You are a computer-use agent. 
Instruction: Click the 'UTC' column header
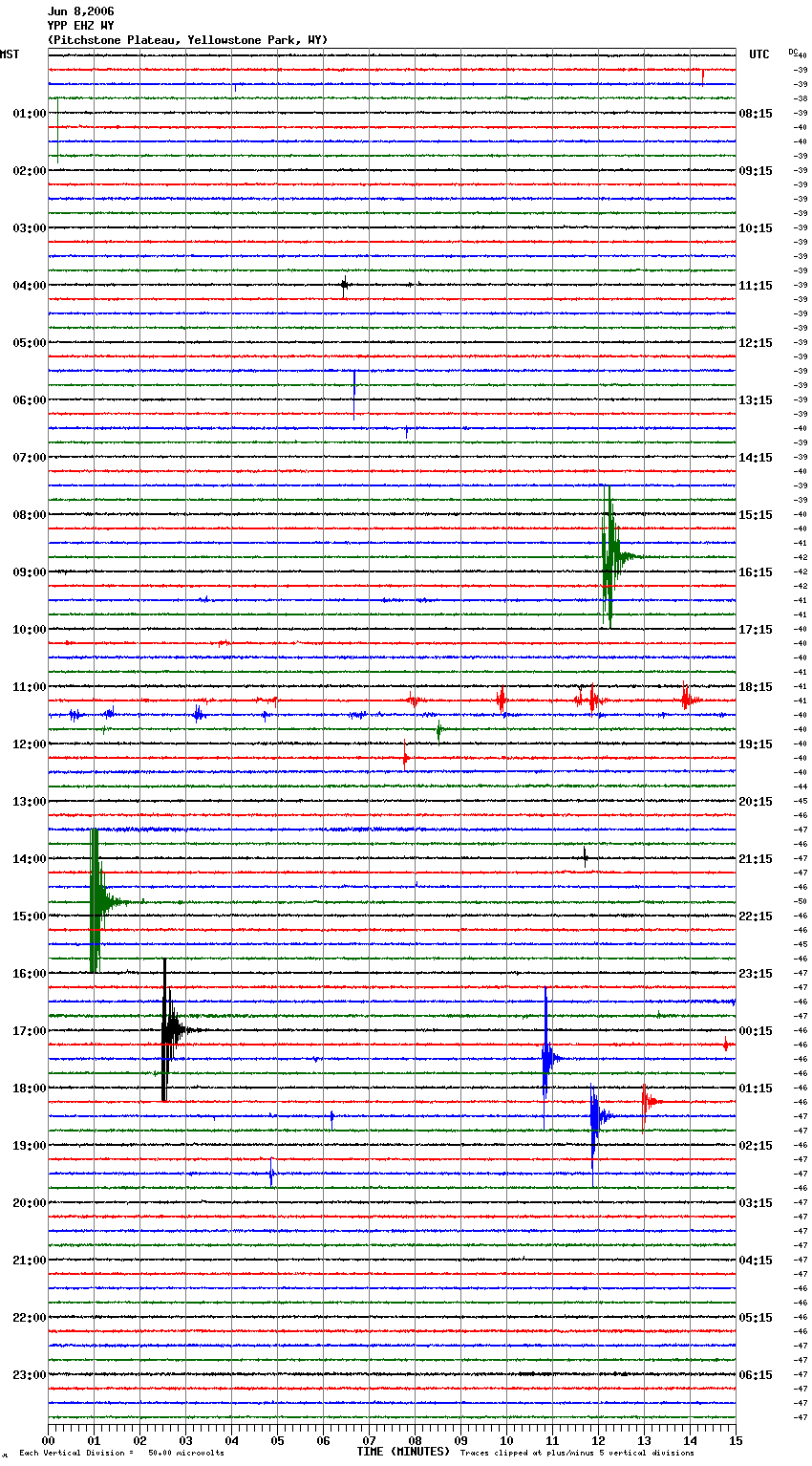[x=759, y=54]
